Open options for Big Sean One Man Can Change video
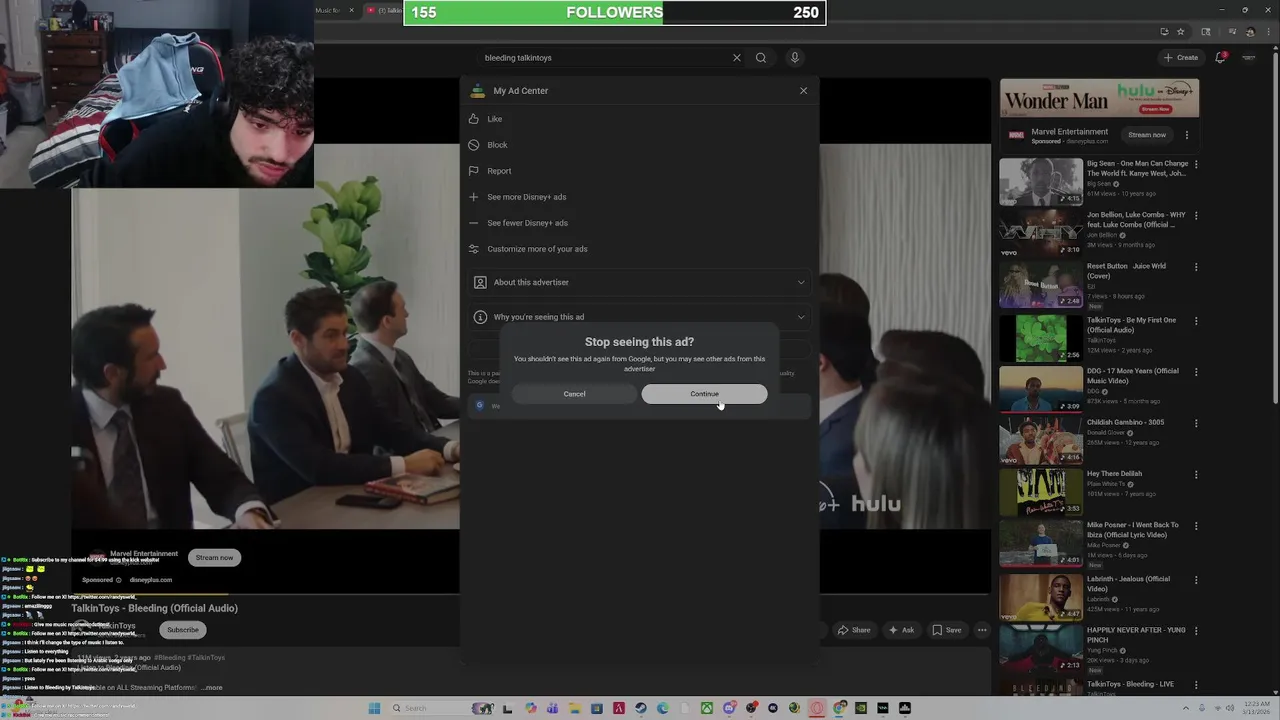The image size is (1280, 720). 1196,164
